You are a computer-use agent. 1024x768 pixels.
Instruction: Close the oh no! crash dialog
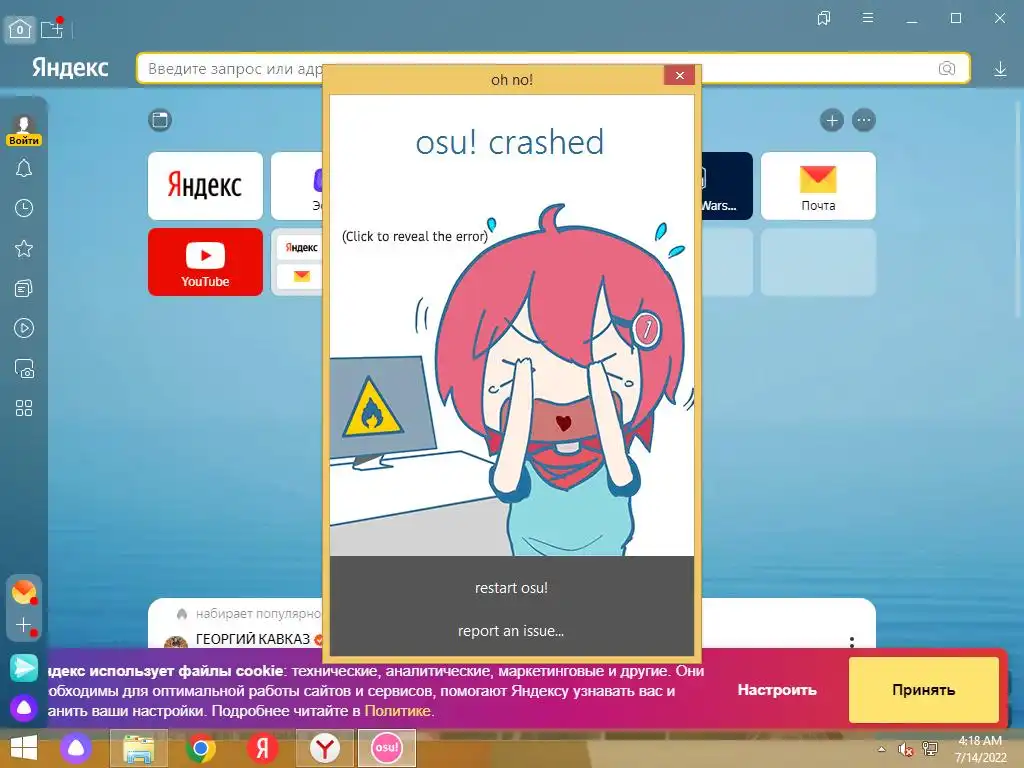(x=679, y=76)
